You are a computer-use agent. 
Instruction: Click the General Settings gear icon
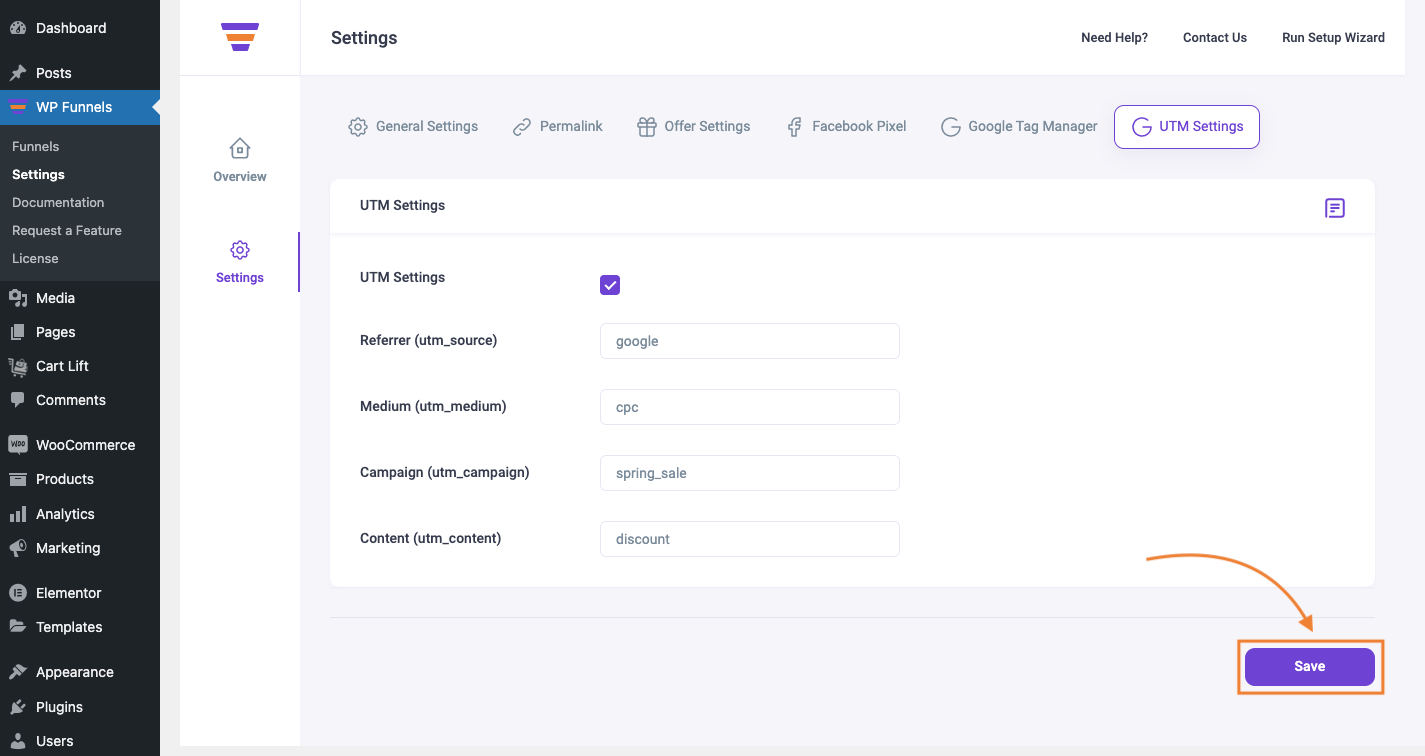pyautogui.click(x=358, y=127)
